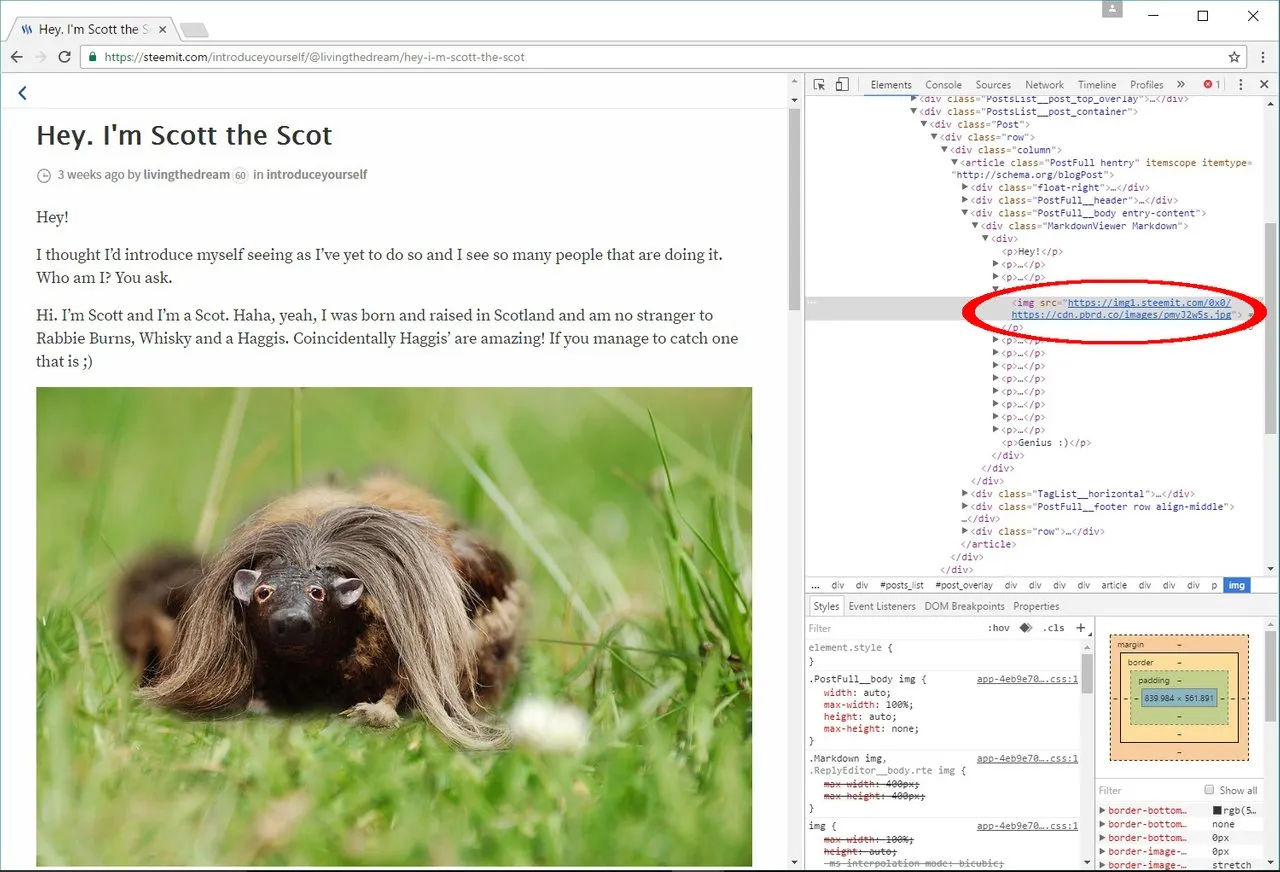The width and height of the screenshot is (1280, 872).
Task: Show more DevTools tabs with the double chevron
Action: click(x=1181, y=85)
